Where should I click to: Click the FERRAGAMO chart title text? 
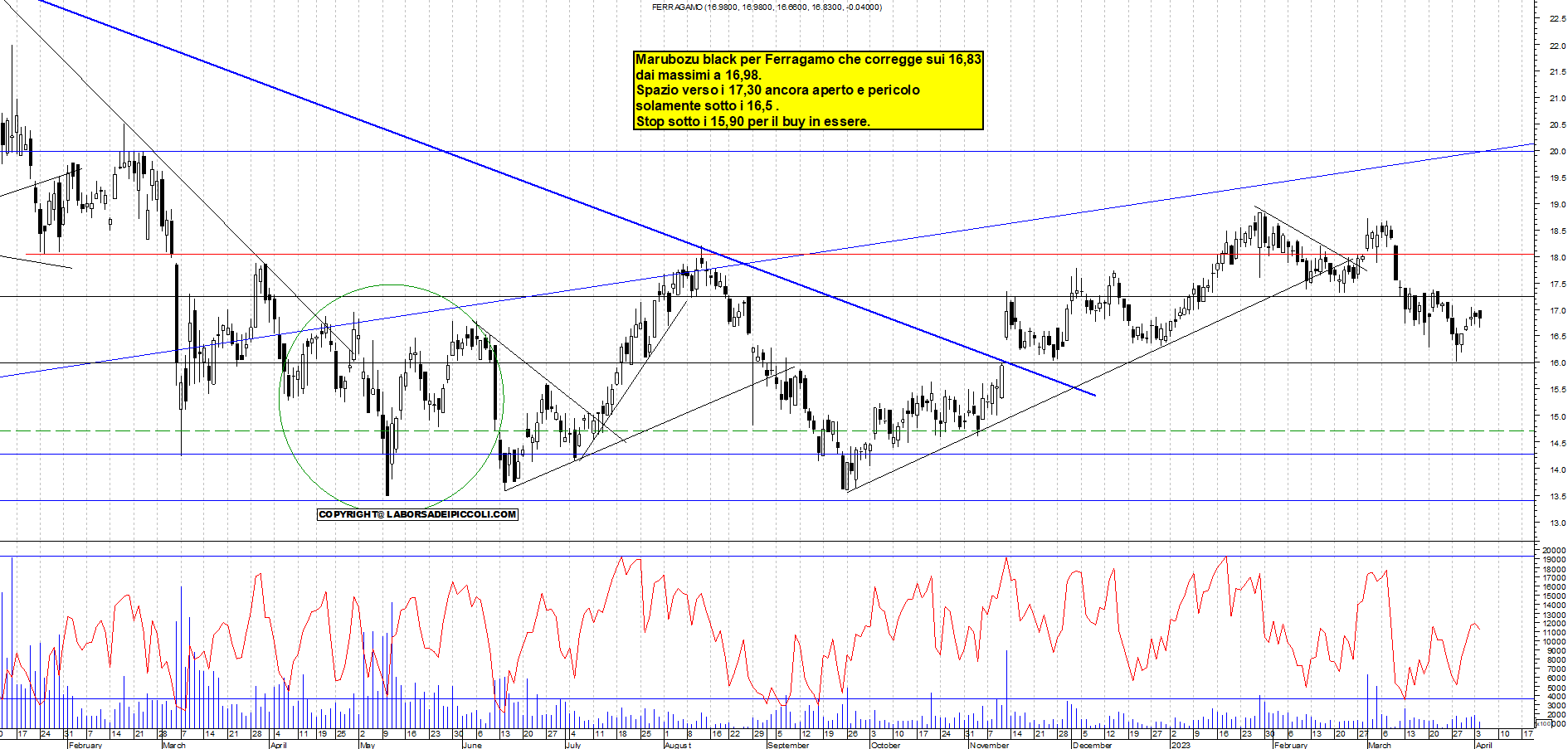[767, 7]
